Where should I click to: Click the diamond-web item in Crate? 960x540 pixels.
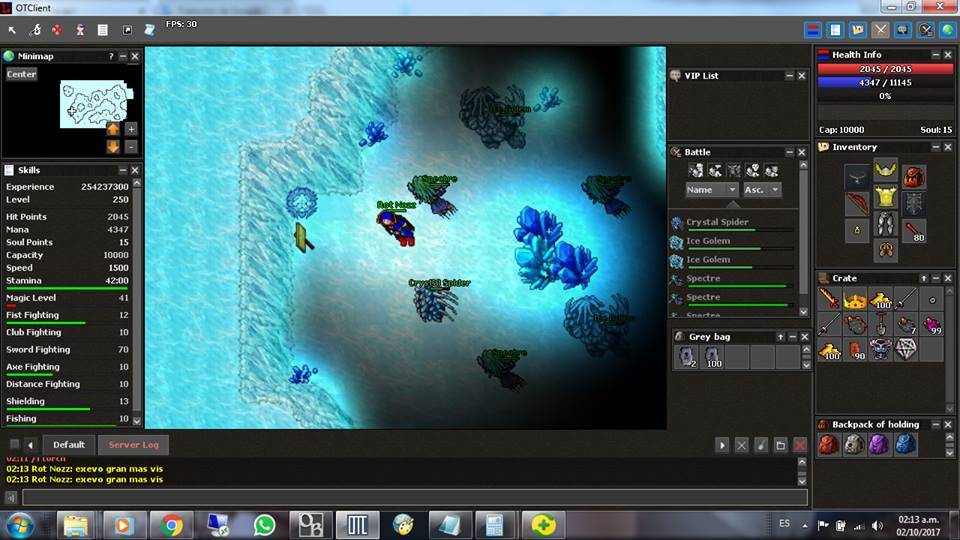[x=906, y=350]
